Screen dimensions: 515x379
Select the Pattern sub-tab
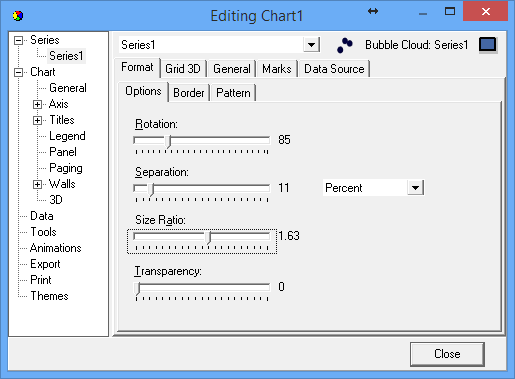click(233, 93)
